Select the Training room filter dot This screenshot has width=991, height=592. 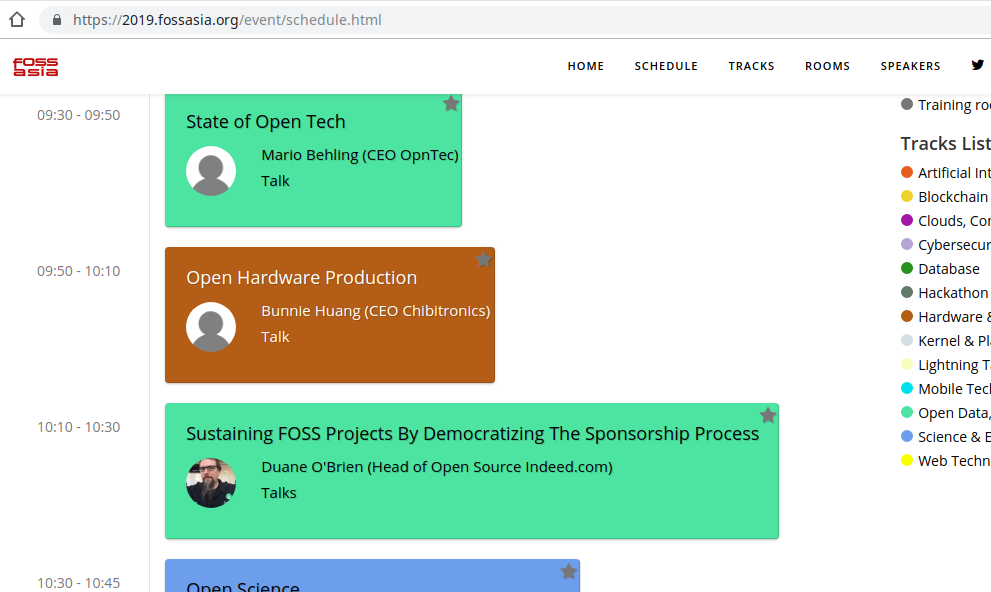(x=907, y=104)
